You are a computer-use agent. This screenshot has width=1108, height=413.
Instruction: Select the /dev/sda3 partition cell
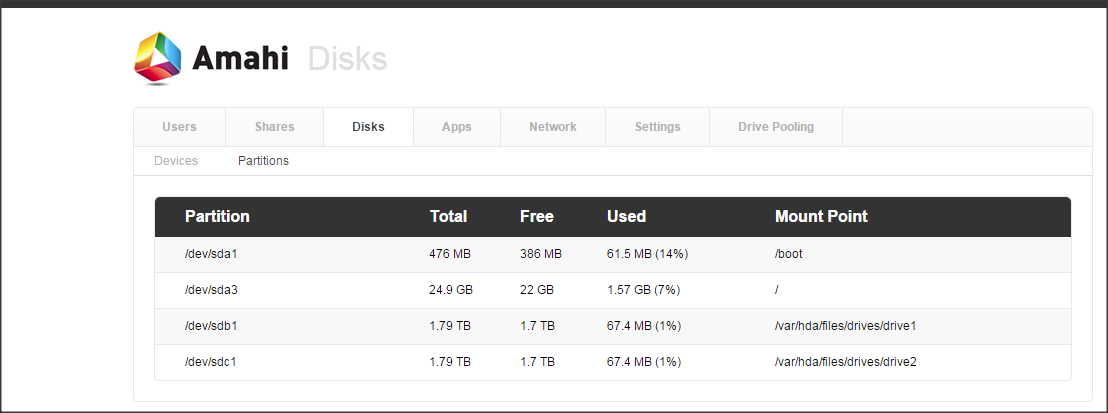pyautogui.click(x=211, y=290)
